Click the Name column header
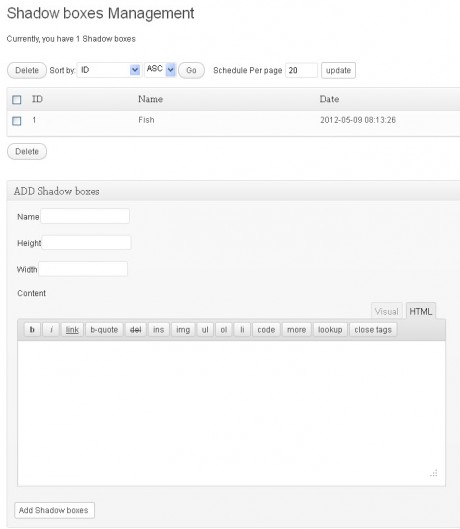Viewport: 460px width, 529px height. point(151,99)
